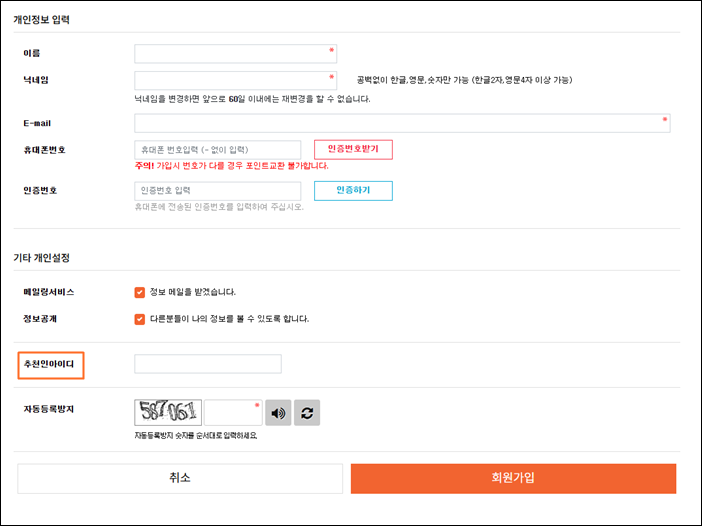702x526 pixels.
Task: Click the 다른분들이 나의 정보를 label text
Action: (229, 319)
